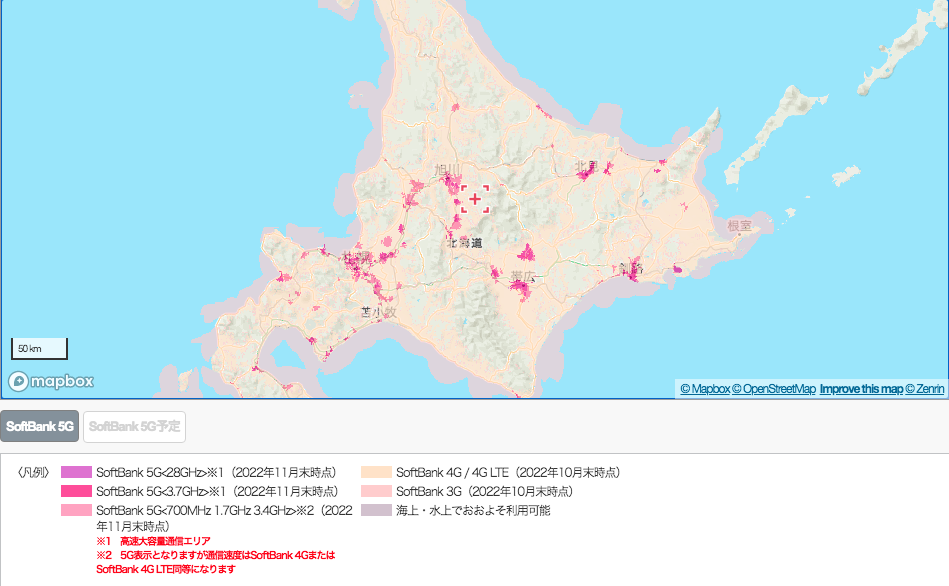Click the SoftBank 5G<700MHz> light pink swatch
The image size is (949, 586).
[x=74, y=512]
